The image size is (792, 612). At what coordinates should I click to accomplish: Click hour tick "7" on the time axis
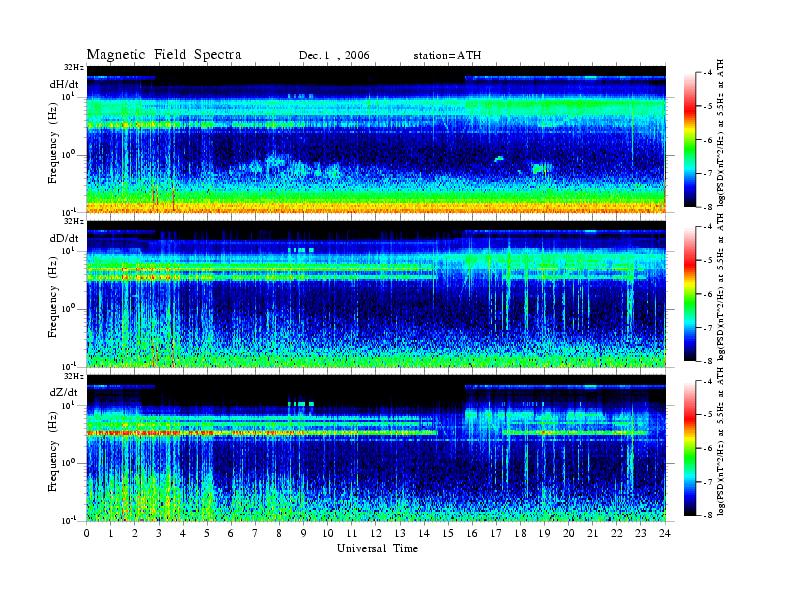coord(256,533)
